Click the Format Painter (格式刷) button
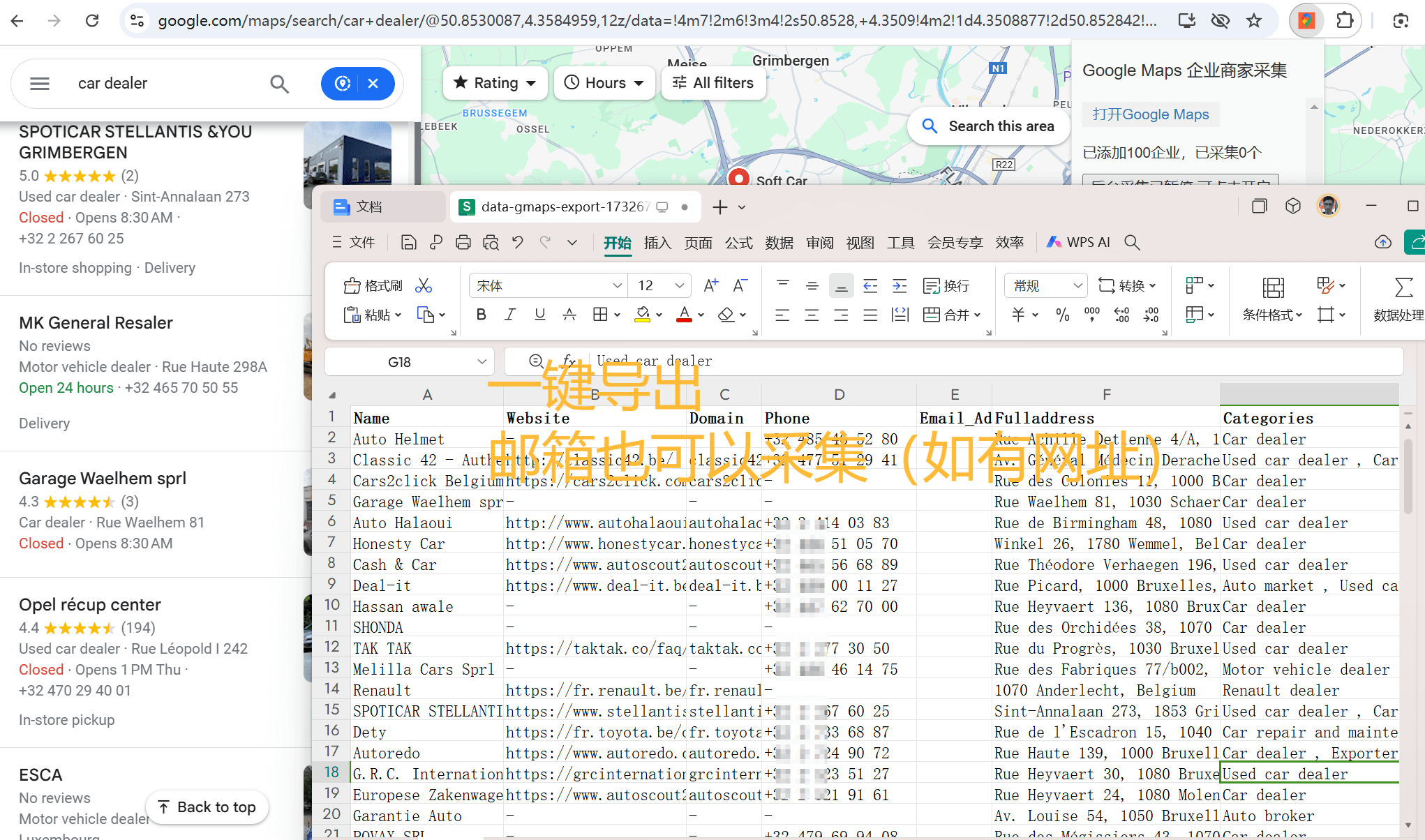1425x840 pixels. click(373, 285)
